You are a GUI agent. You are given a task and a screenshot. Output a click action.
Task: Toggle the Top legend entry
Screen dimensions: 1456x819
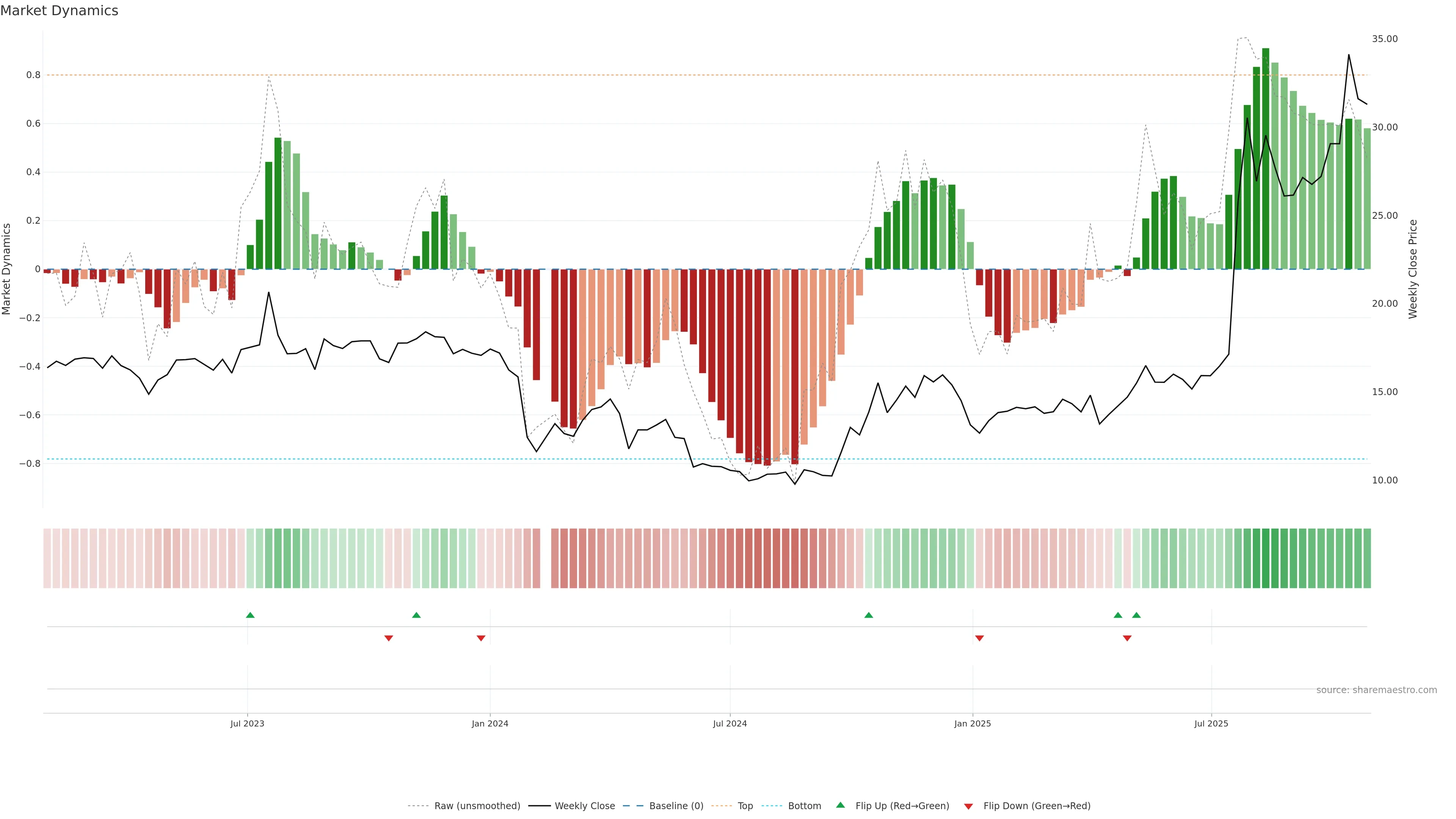(x=745, y=806)
